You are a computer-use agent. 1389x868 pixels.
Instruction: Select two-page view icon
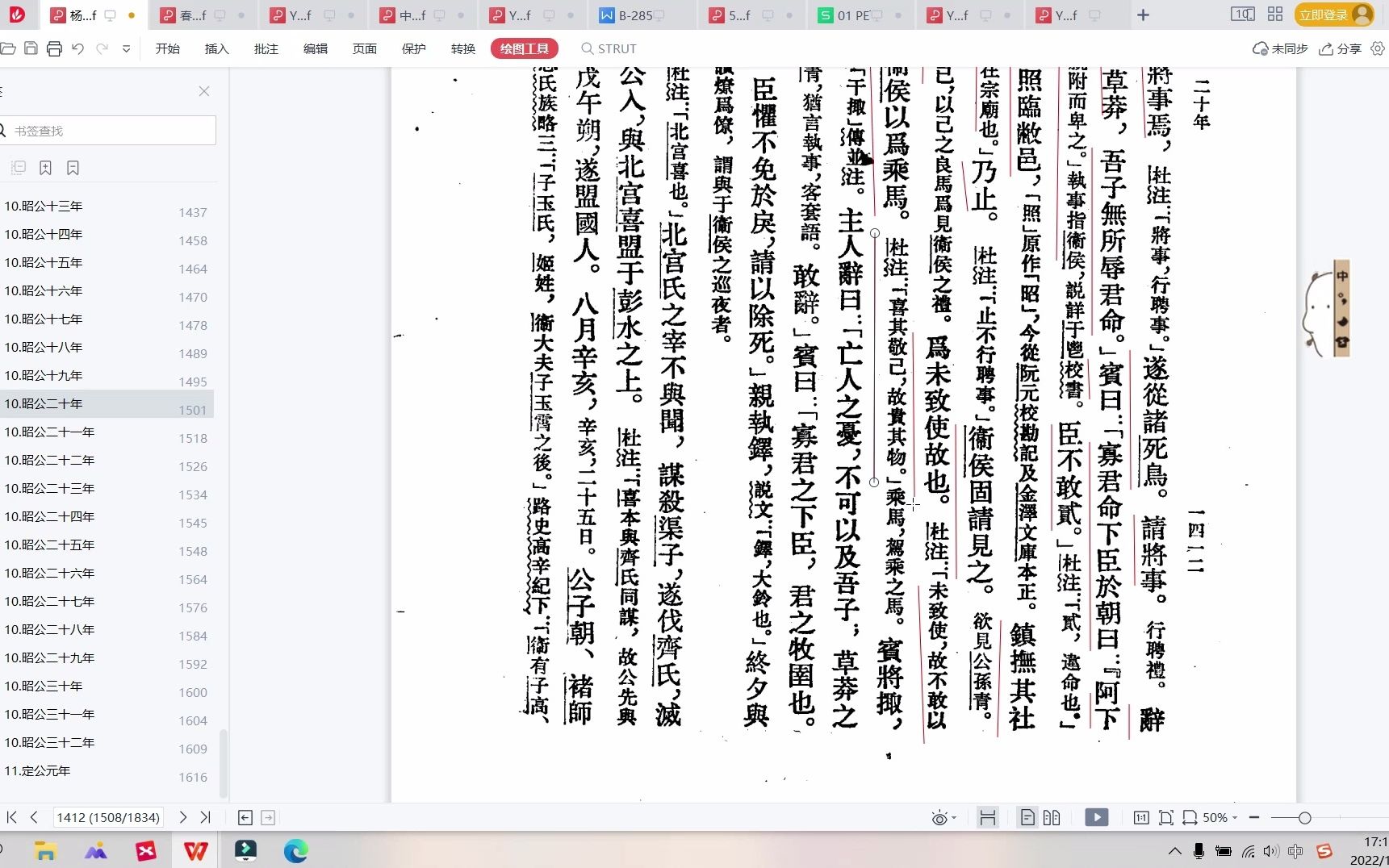click(x=1052, y=817)
